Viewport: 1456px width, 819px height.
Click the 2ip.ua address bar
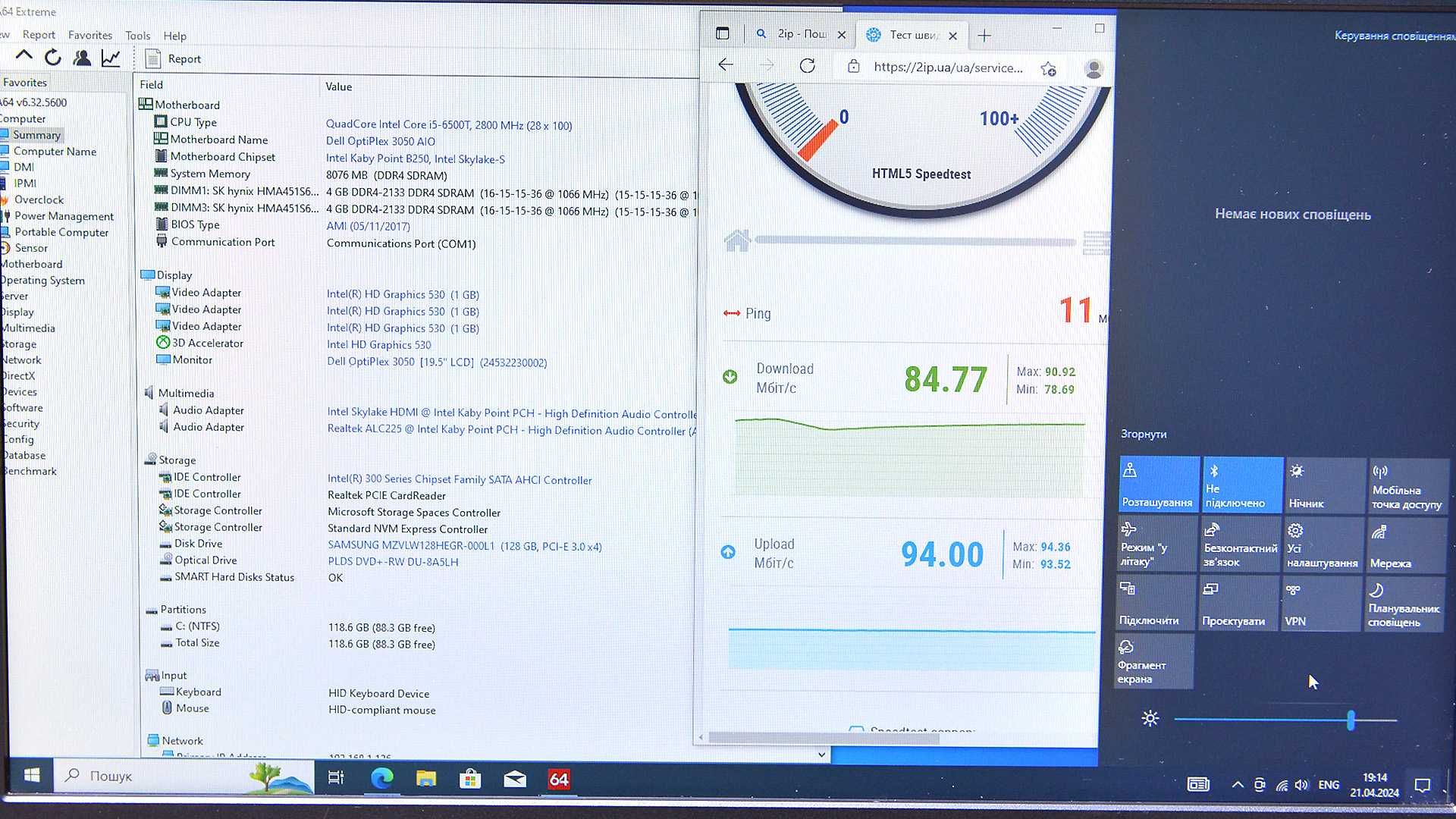click(x=948, y=67)
